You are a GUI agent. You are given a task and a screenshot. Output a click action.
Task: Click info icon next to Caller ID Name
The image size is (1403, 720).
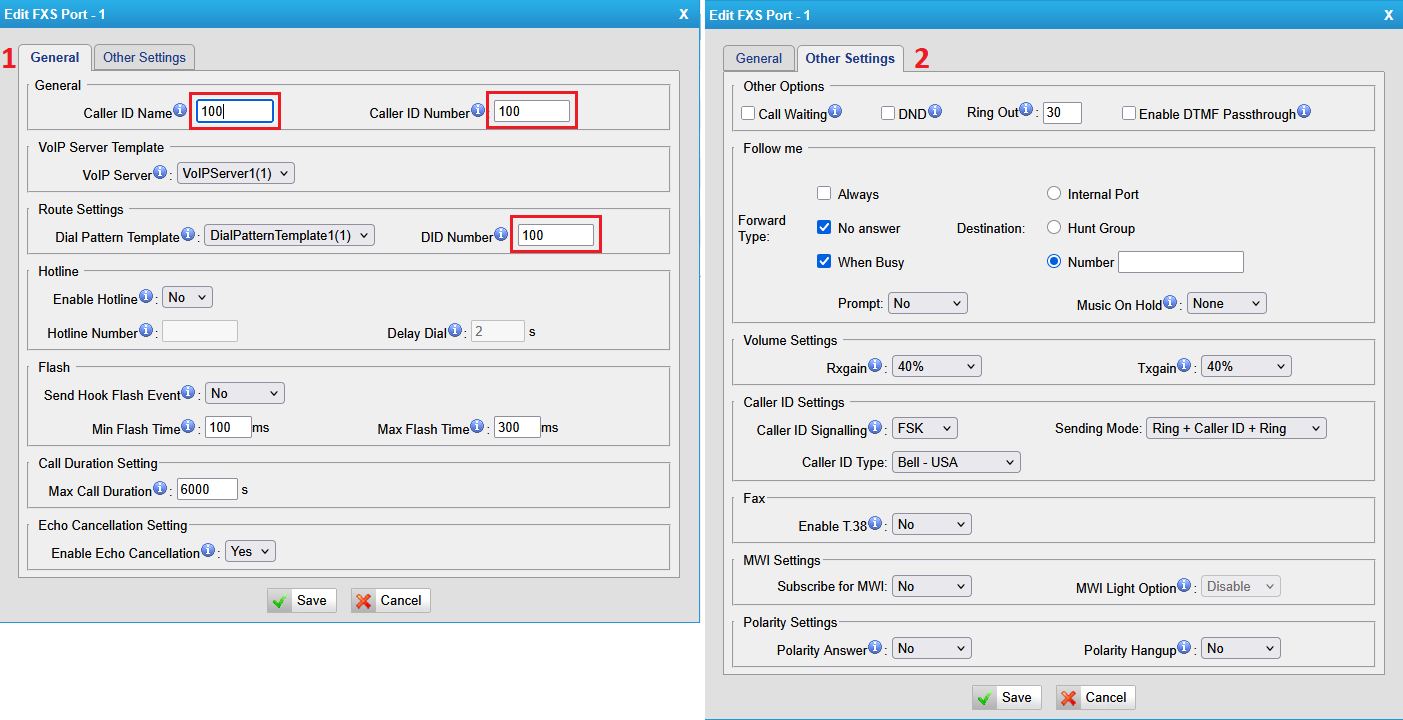(x=180, y=110)
